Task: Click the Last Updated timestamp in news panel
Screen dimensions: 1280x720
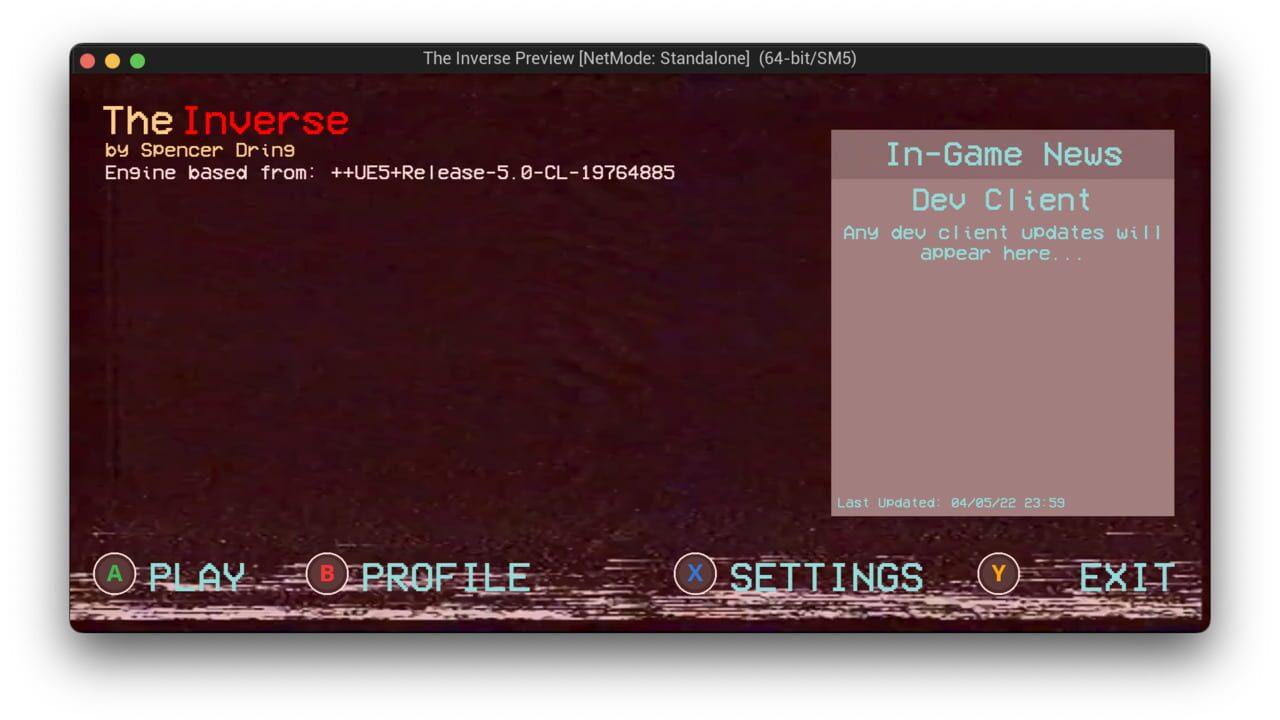Action: [951, 502]
